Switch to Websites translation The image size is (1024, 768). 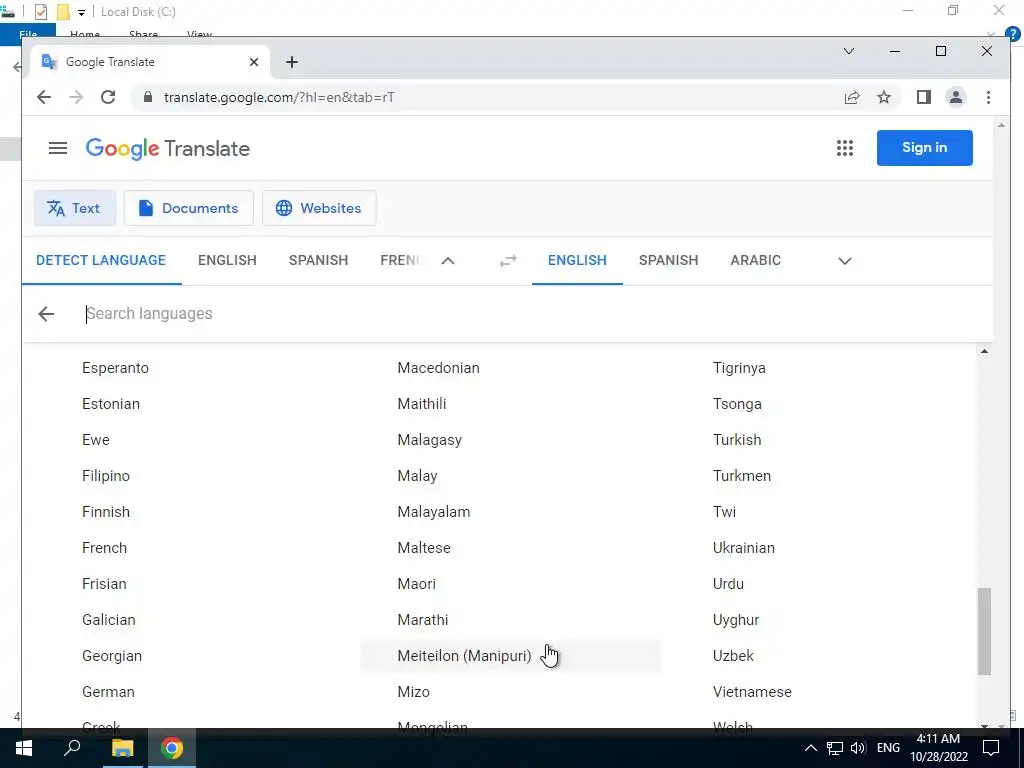click(x=319, y=208)
